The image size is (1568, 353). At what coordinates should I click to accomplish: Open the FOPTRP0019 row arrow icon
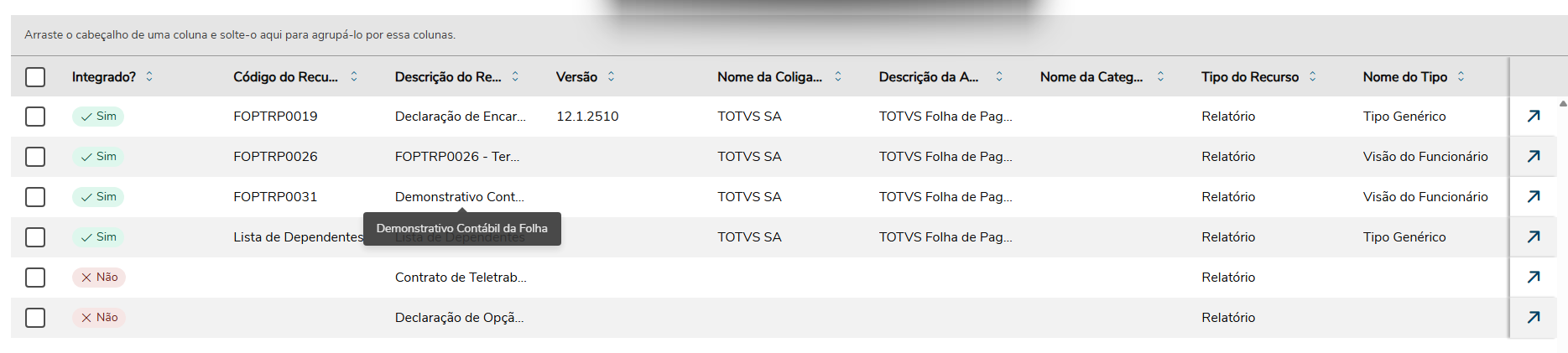point(1533,117)
